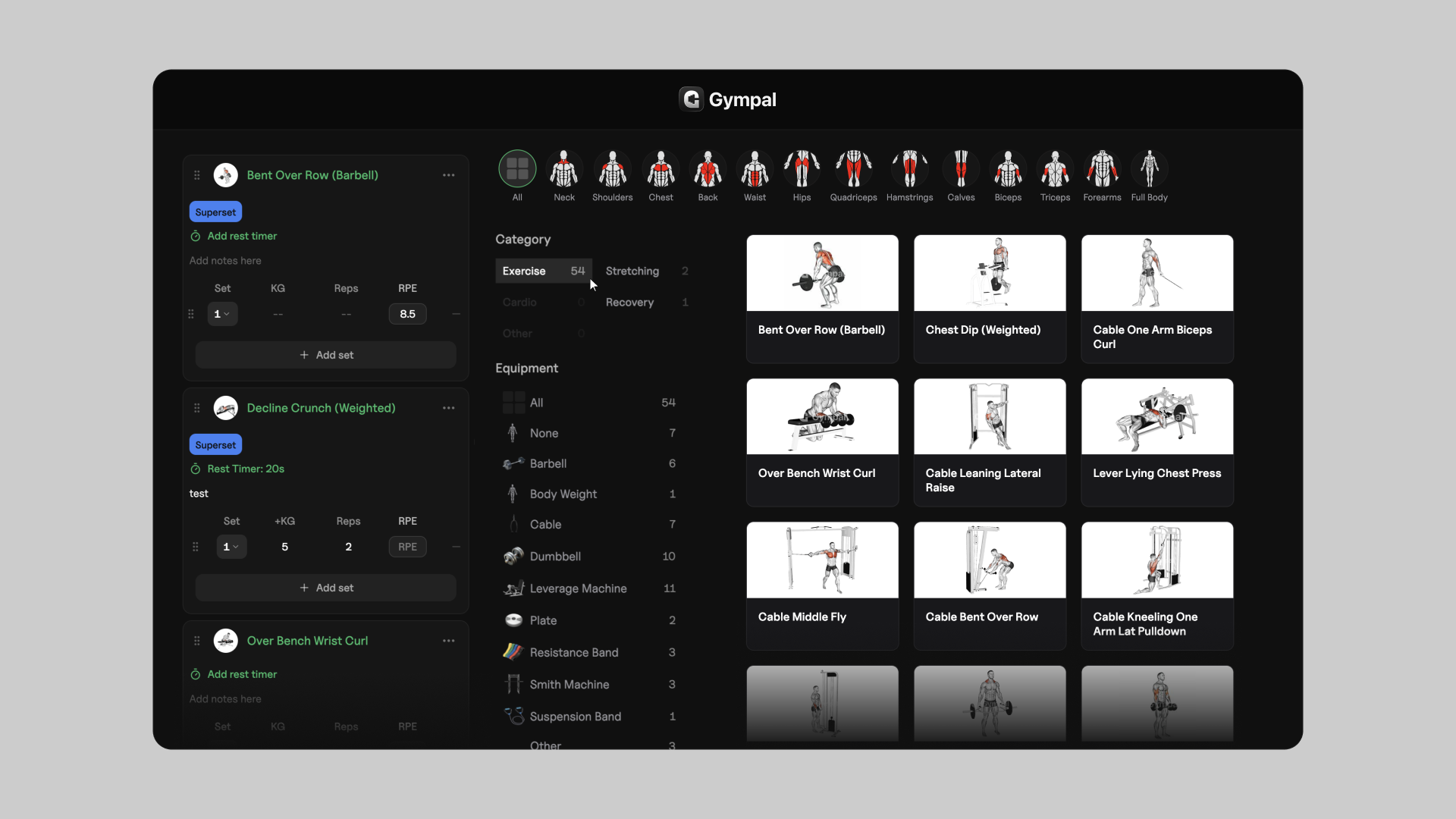This screenshot has width=1456, height=819.
Task: Grab drag handle of Decline Crunch workout card
Action: [x=197, y=408]
